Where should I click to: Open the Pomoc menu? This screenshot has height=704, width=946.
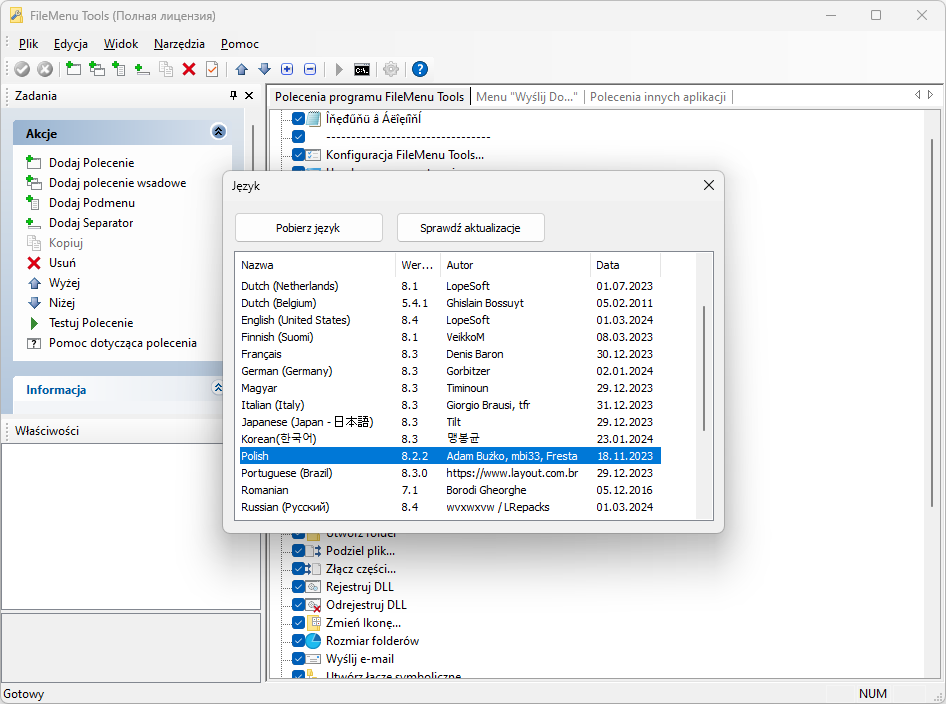coord(240,43)
